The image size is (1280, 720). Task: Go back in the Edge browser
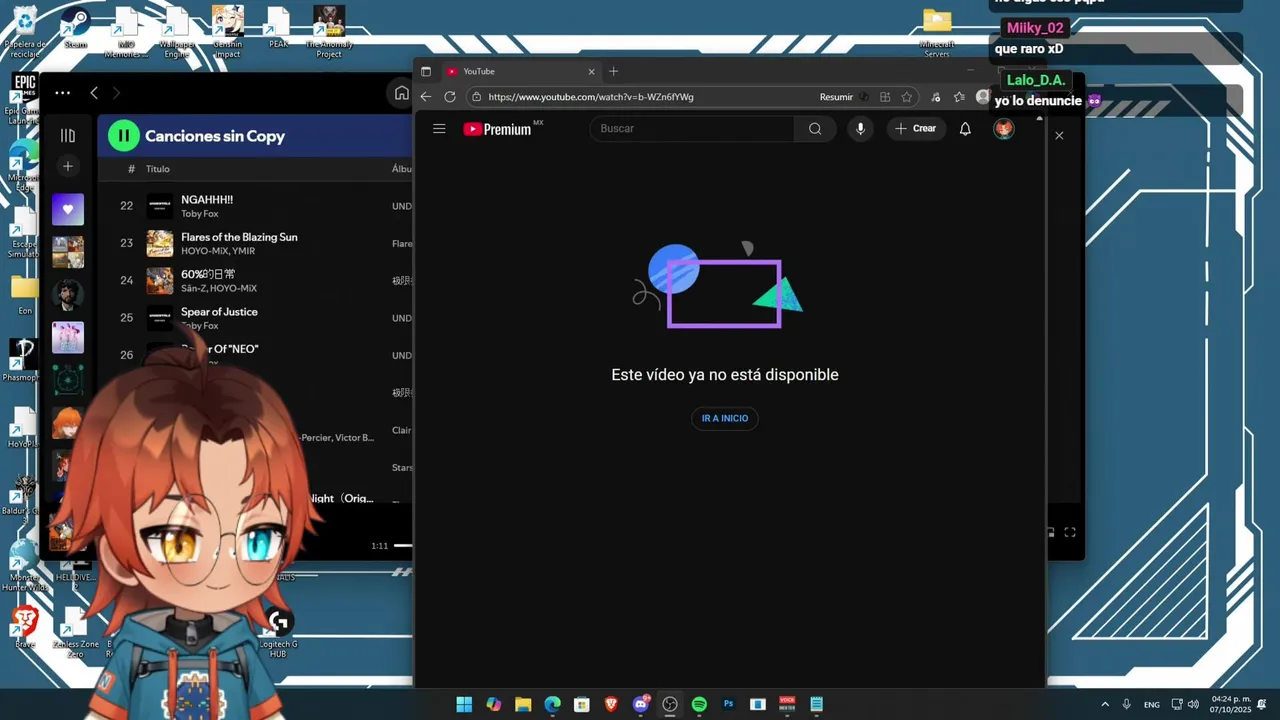426,97
